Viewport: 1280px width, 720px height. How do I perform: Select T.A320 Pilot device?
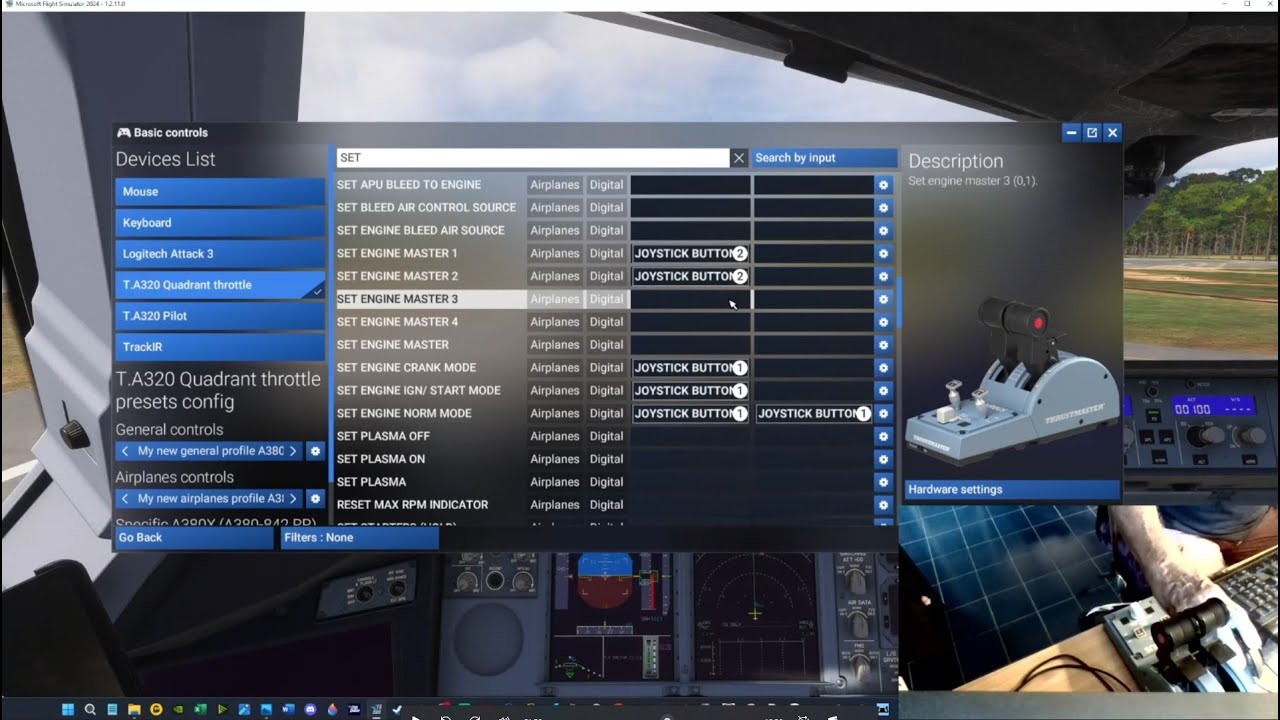click(220, 316)
